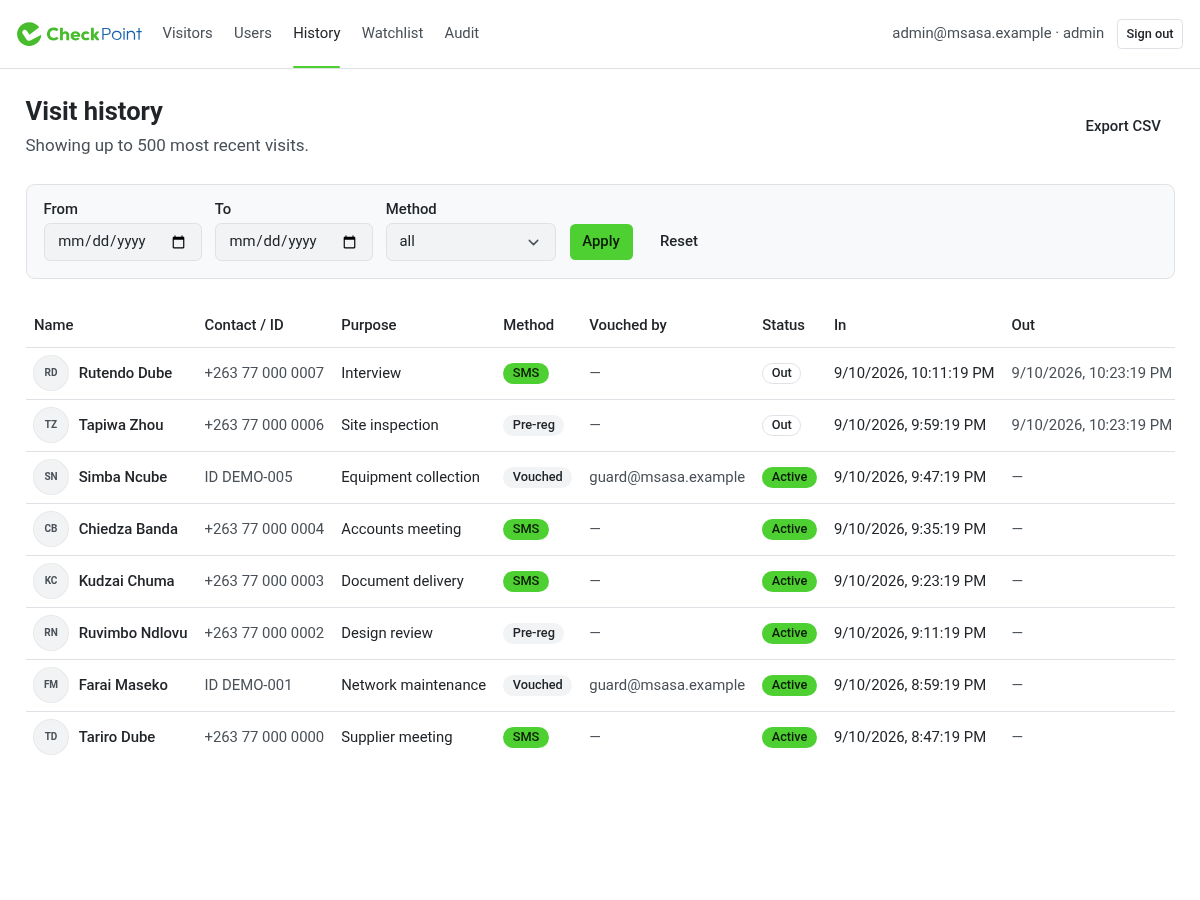Click the FM avatar for Farai Maseko
This screenshot has height=900, width=1200.
[51, 685]
